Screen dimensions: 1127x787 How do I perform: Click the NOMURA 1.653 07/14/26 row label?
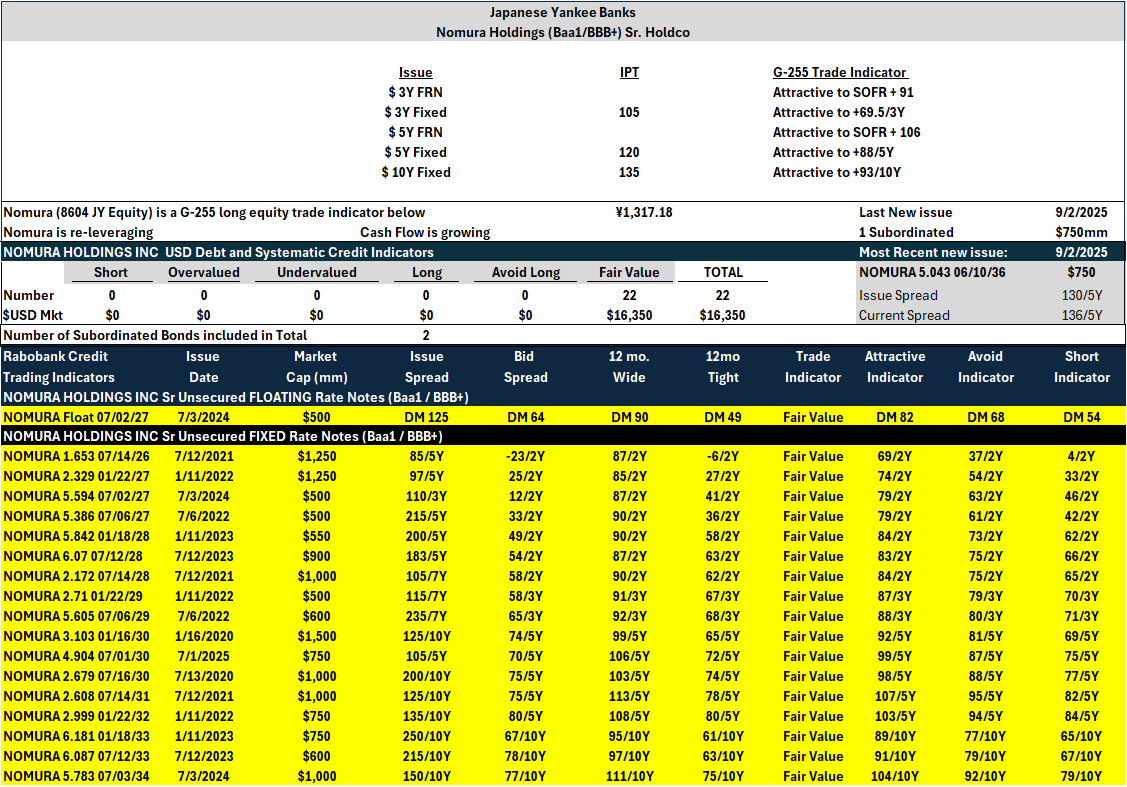[76, 456]
